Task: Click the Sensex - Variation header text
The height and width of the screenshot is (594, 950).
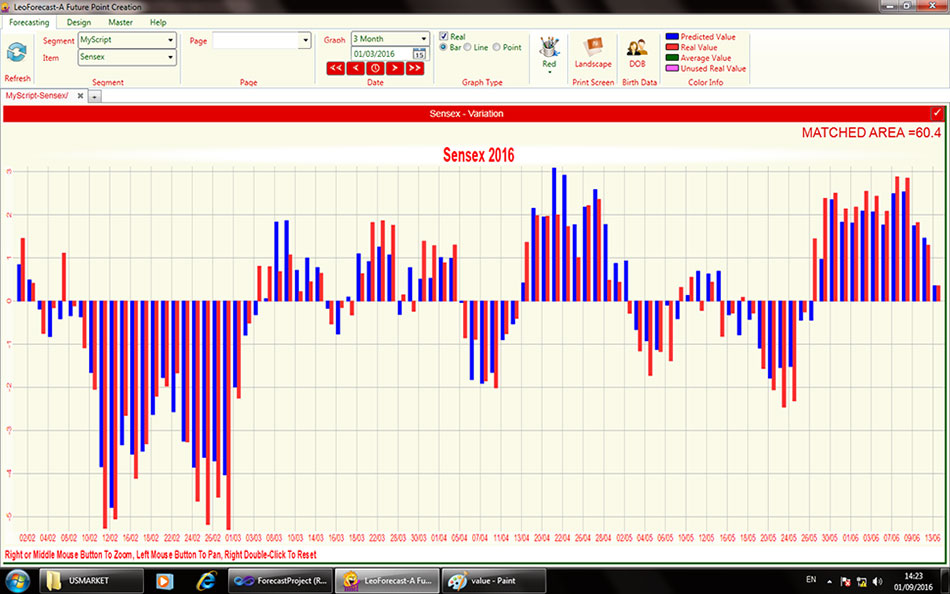Action: click(x=467, y=113)
